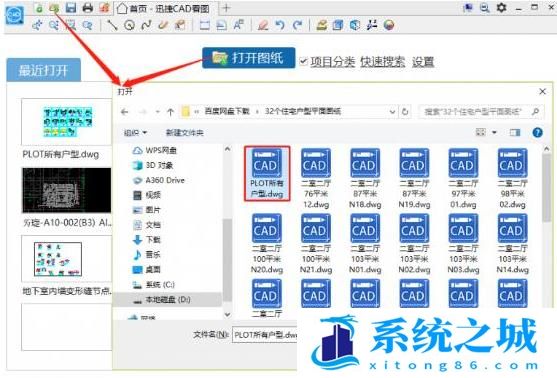This screenshot has width=557, height=378.
Task: Open the blue help question mark icon
Action: (x=537, y=133)
